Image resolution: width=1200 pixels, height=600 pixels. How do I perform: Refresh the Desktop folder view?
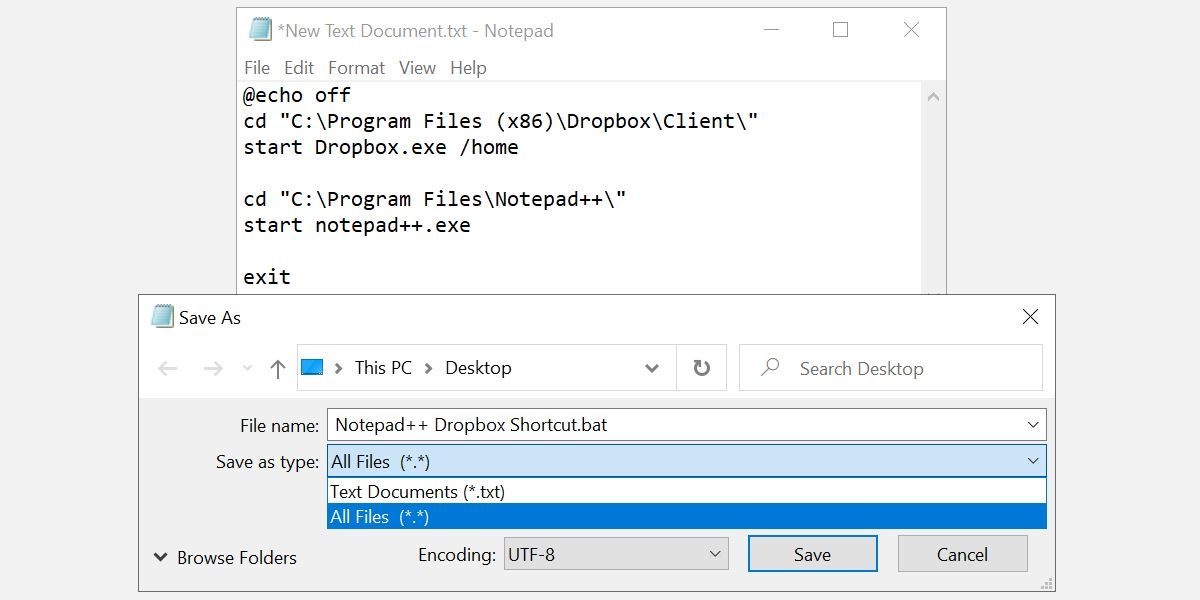[702, 368]
